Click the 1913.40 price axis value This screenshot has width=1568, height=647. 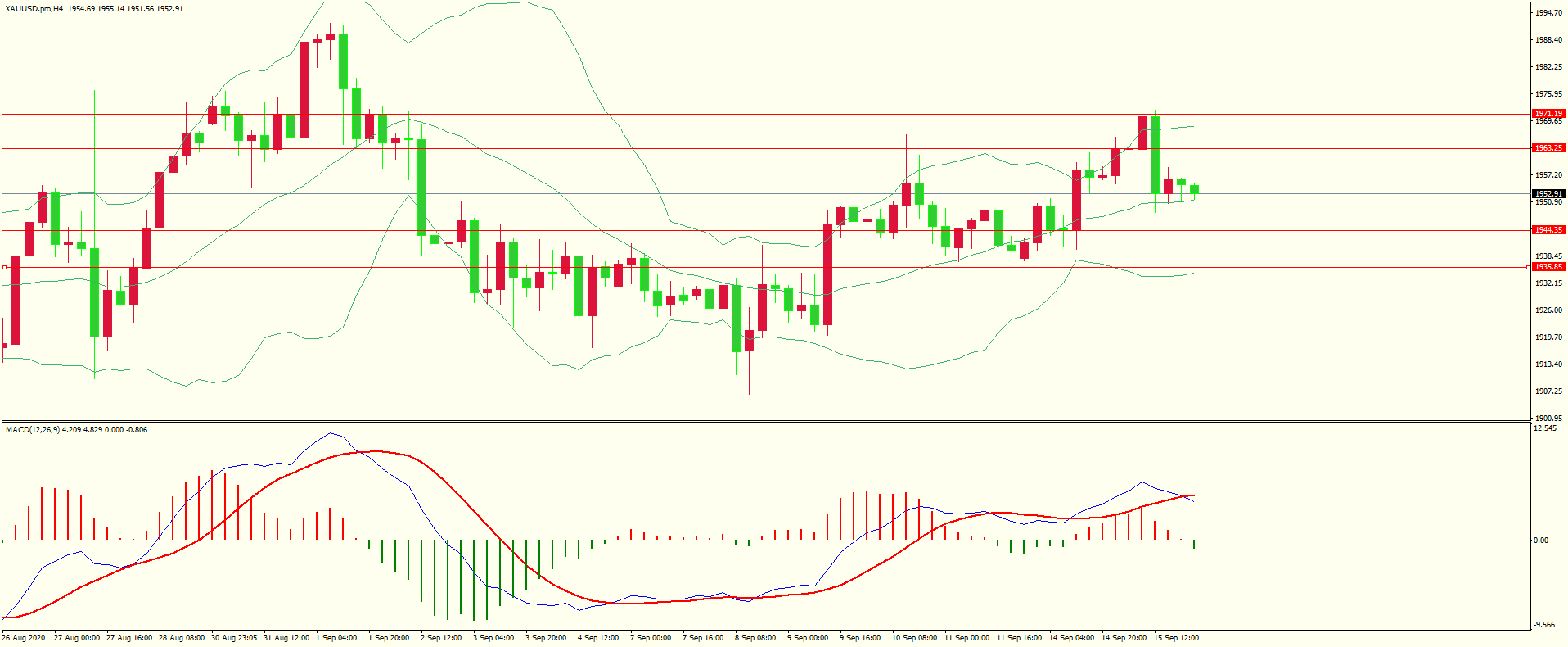(1549, 364)
